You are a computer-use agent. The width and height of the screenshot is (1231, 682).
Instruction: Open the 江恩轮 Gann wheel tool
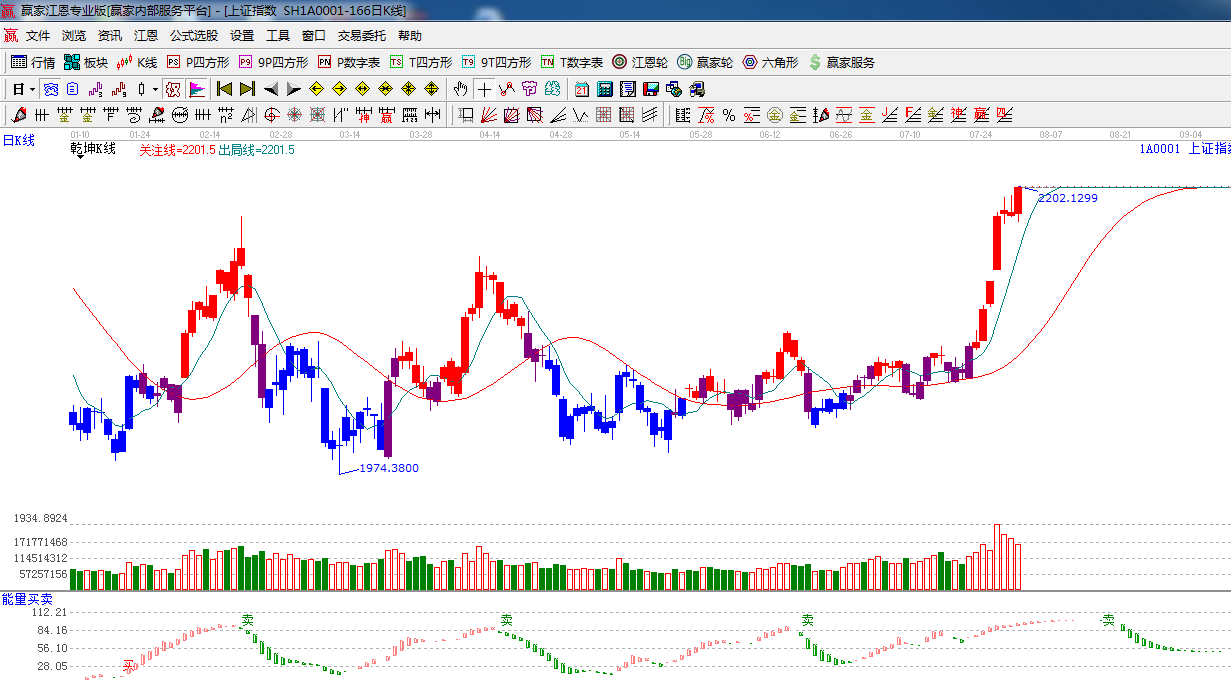pyautogui.click(x=640, y=62)
